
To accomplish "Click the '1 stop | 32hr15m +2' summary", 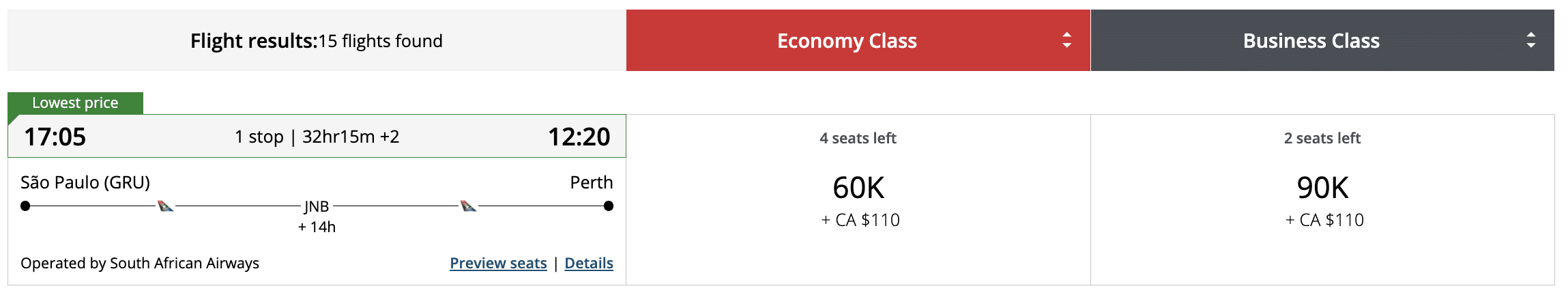I will 317,137.
